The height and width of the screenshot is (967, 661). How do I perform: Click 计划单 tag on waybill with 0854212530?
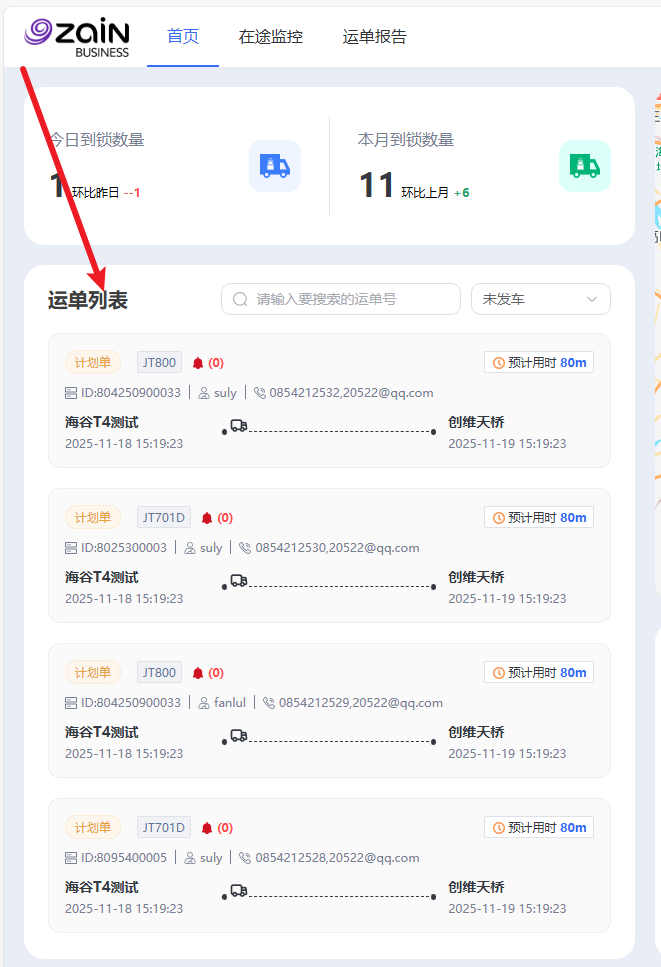(x=93, y=518)
